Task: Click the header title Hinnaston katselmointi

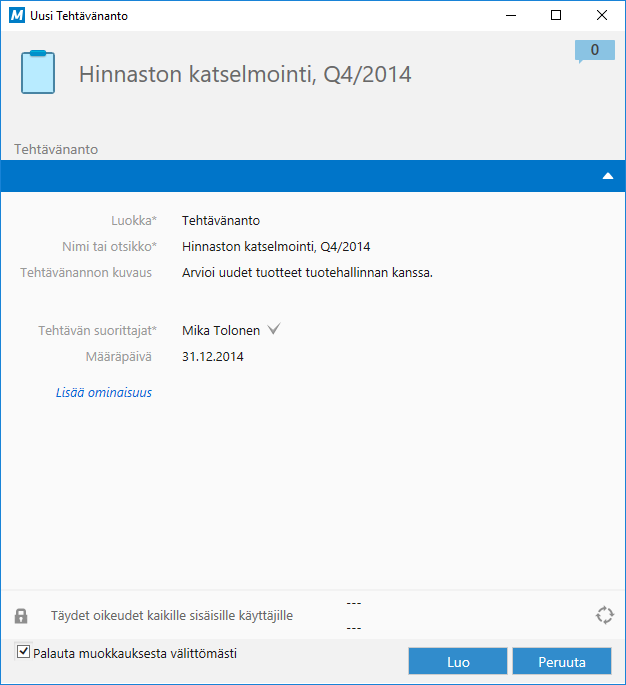Action: point(245,75)
